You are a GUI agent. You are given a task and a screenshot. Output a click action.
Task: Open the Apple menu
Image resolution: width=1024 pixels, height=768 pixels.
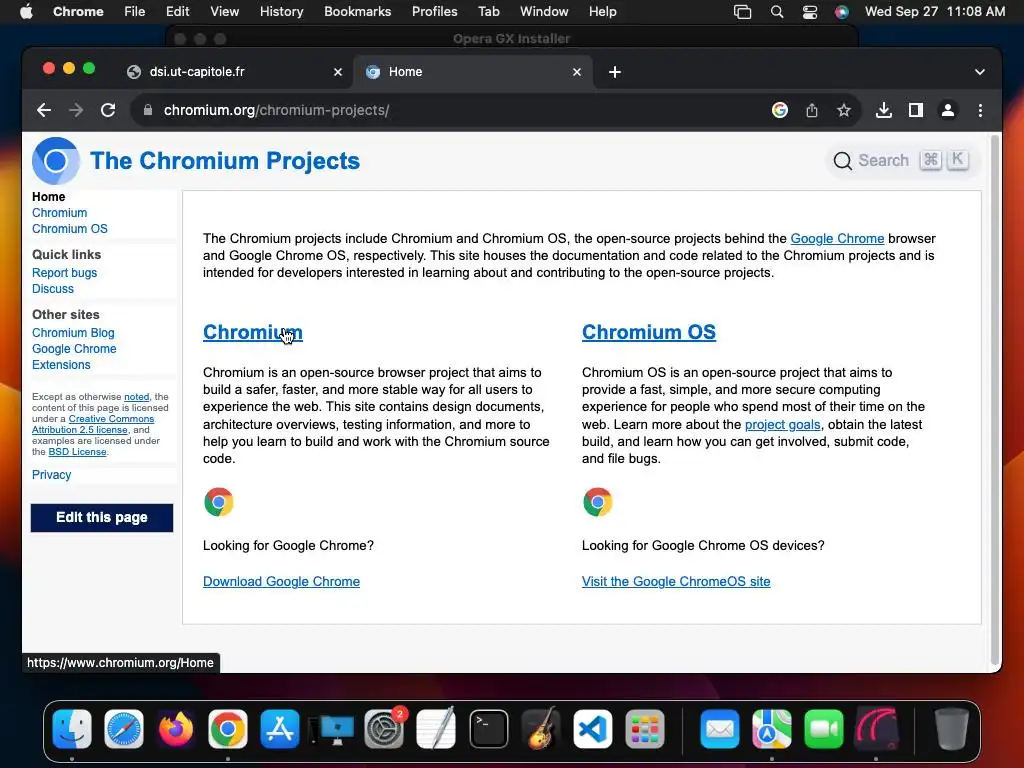point(26,12)
